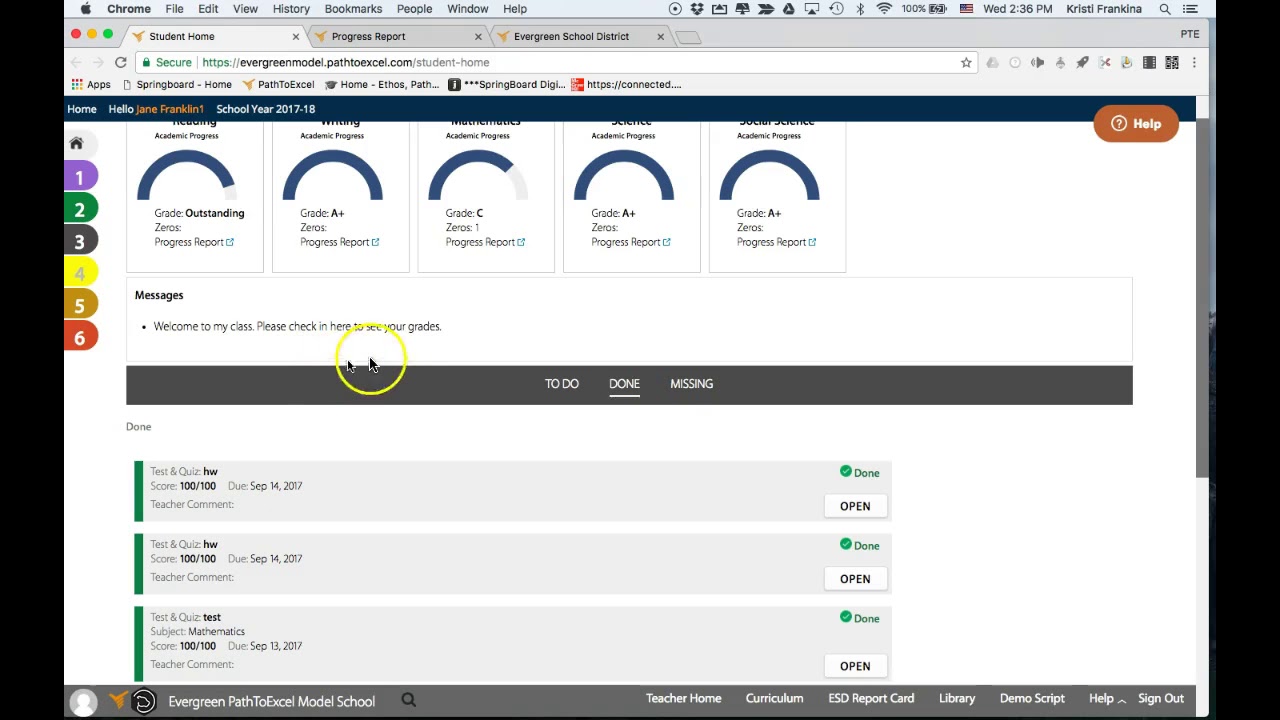Screen dimensions: 1280x720
Task: Switch to Progress Report browser tab
Action: pyautogui.click(x=396, y=36)
